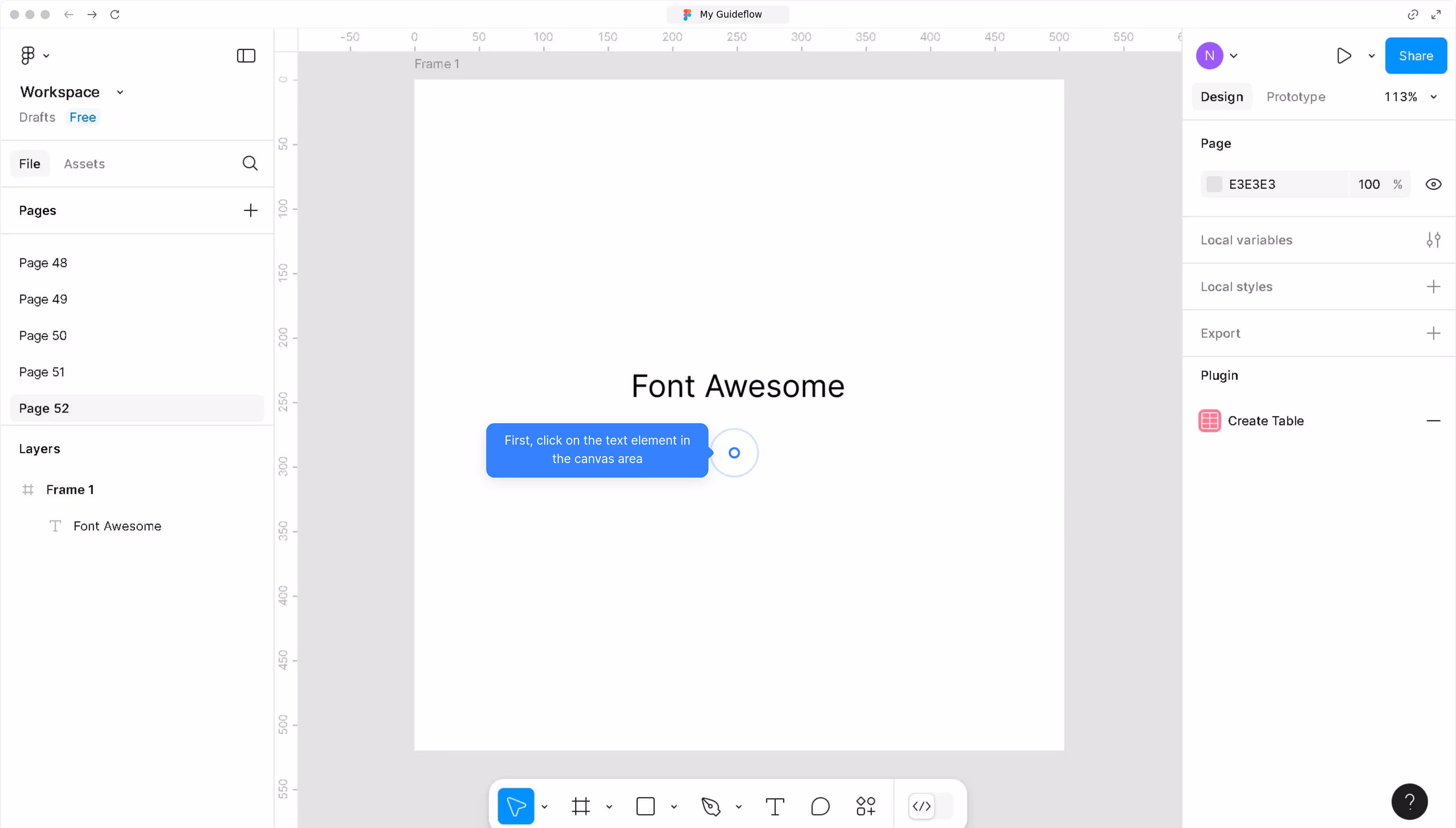Toggle visibility of the page background color
Image resolution: width=1456 pixels, height=828 pixels.
click(1434, 184)
